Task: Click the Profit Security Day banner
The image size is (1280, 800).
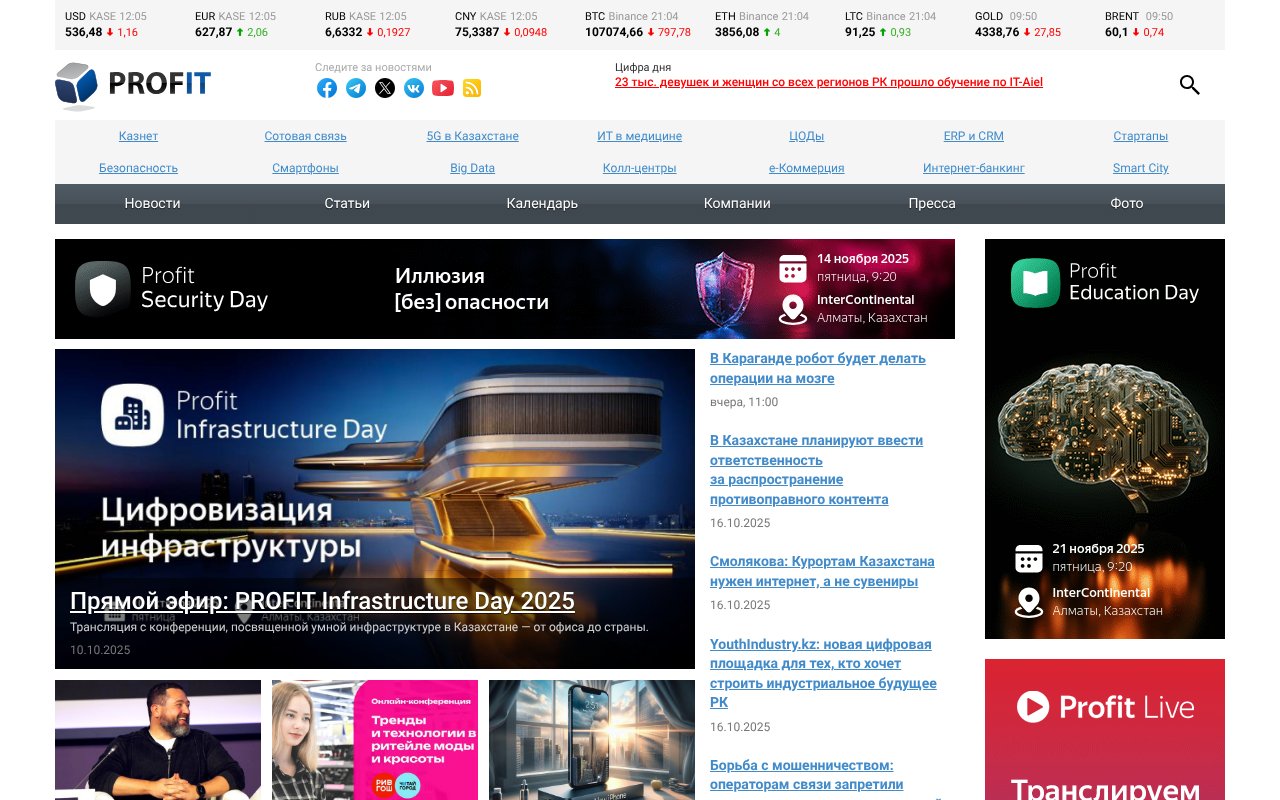Action: 505,289
